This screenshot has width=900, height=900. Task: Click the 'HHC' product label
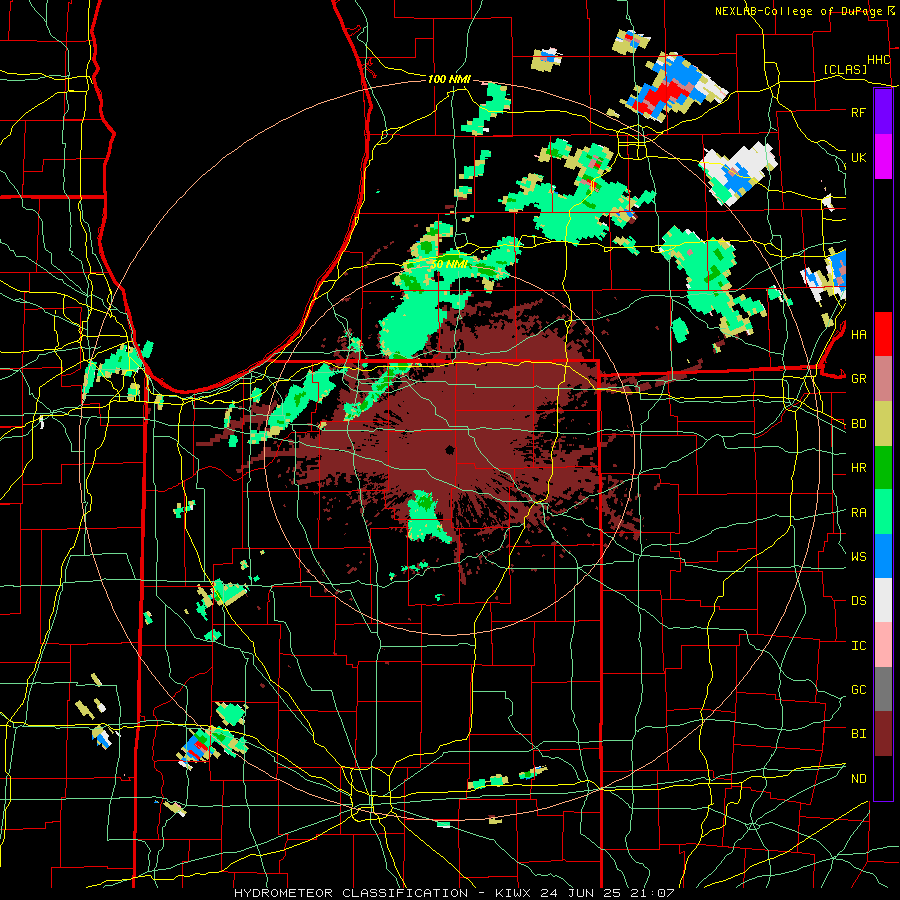[x=878, y=60]
